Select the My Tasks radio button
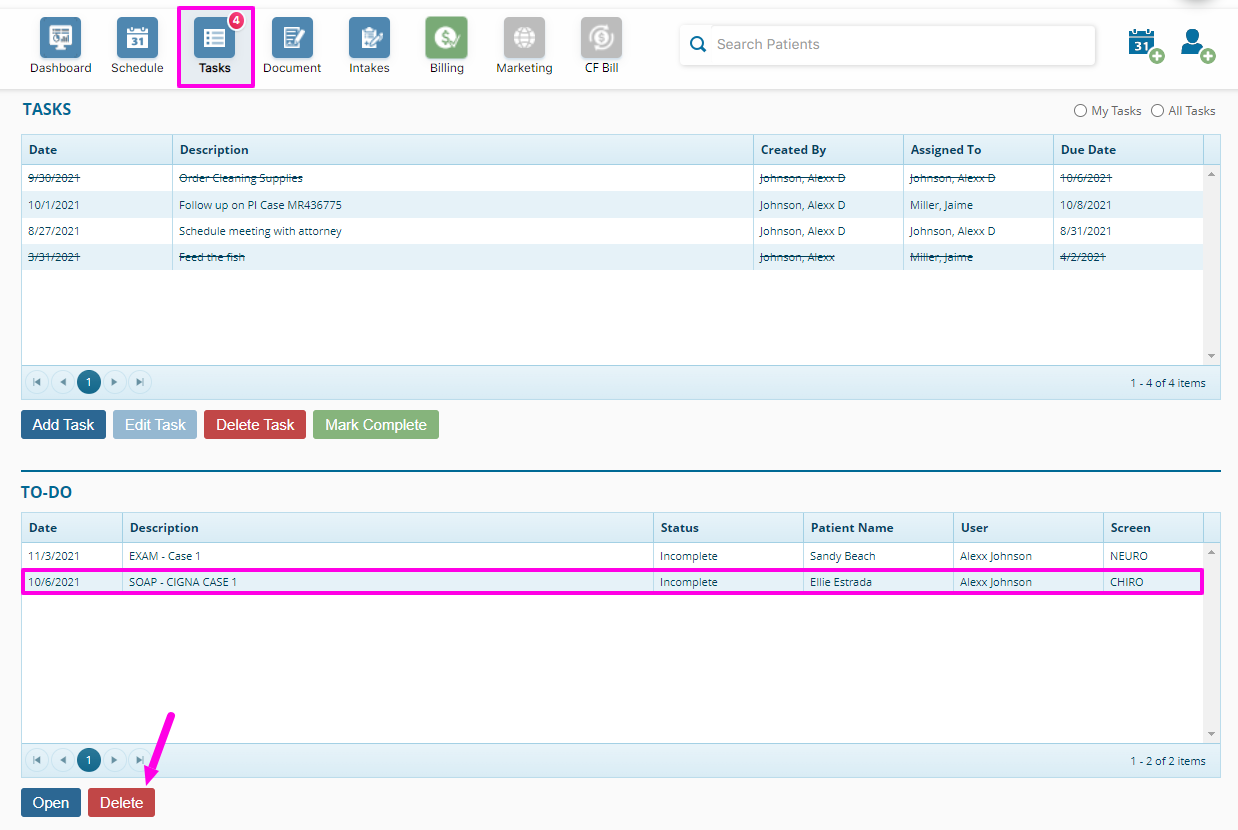This screenshot has width=1238, height=830. coord(1080,111)
